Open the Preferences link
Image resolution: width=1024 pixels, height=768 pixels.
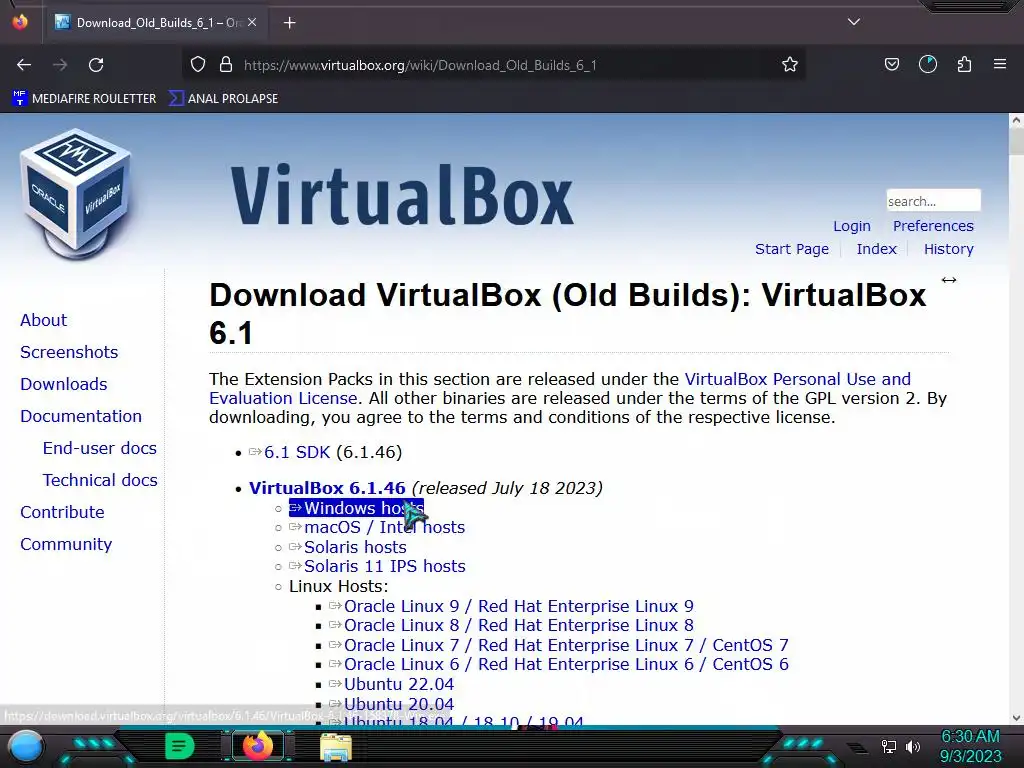click(x=933, y=226)
